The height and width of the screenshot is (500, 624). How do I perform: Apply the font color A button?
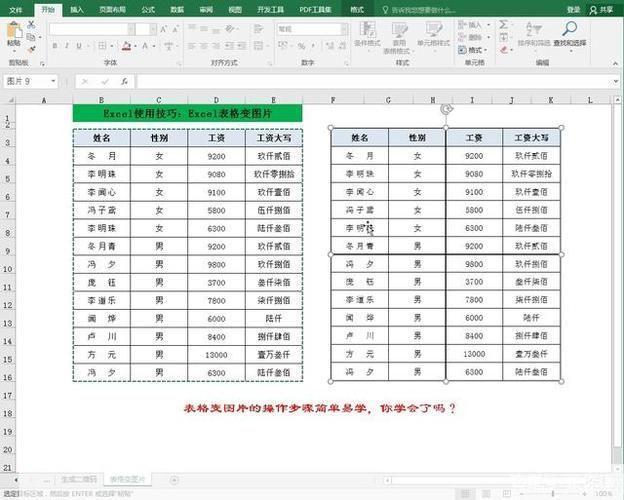click(145, 46)
